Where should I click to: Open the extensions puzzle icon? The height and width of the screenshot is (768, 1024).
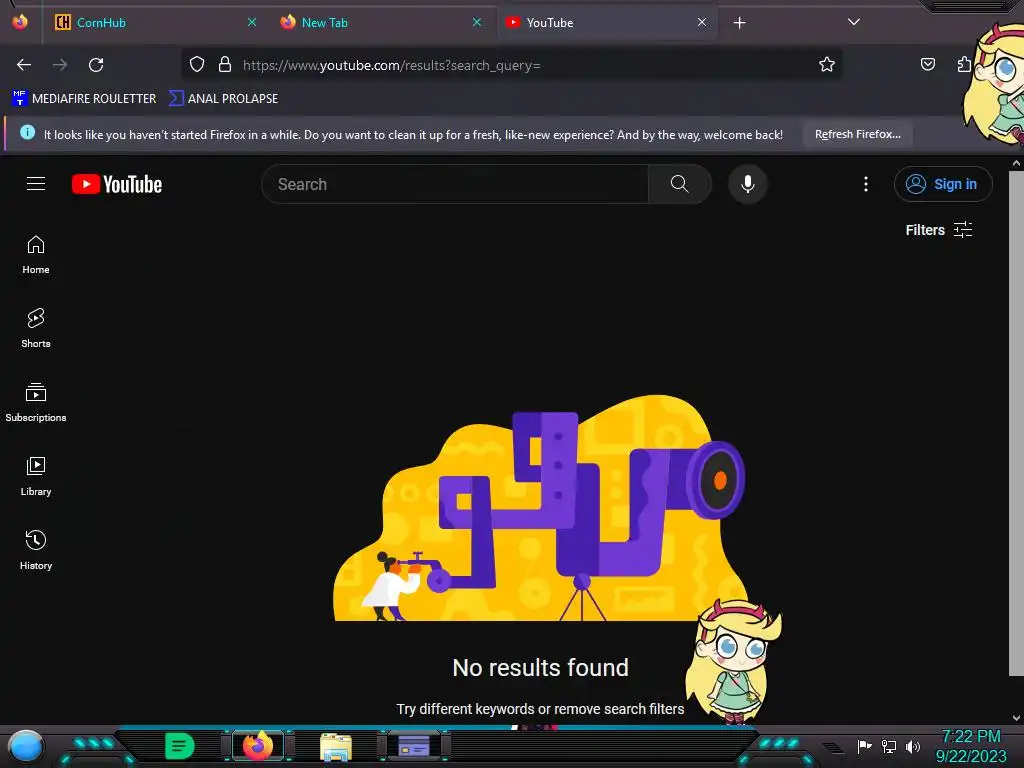pos(965,64)
